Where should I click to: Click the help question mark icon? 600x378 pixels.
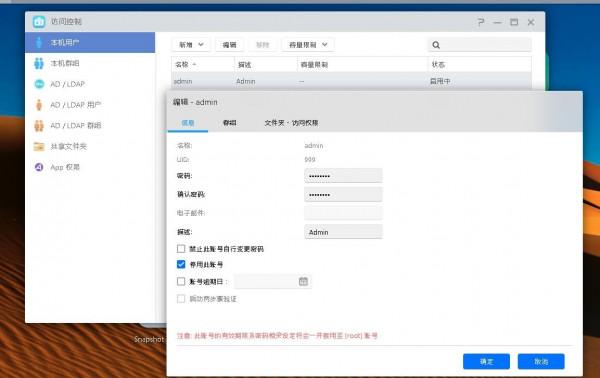481,22
